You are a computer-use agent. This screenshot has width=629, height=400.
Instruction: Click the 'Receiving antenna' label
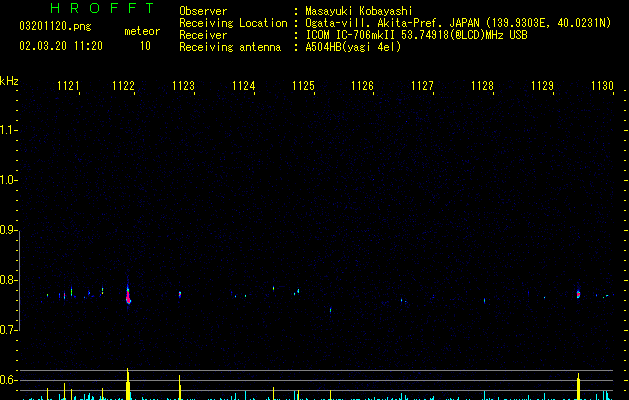[230, 47]
